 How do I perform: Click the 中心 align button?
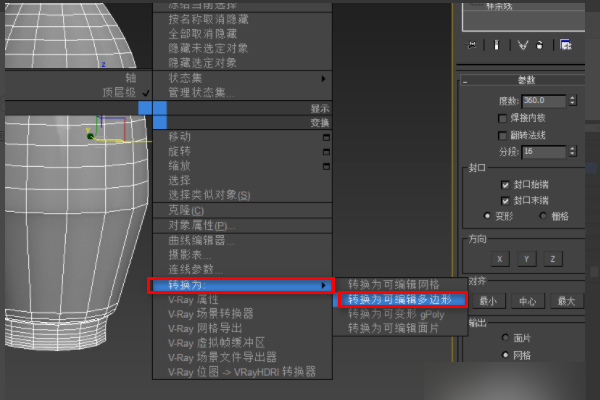pyautogui.click(x=528, y=301)
